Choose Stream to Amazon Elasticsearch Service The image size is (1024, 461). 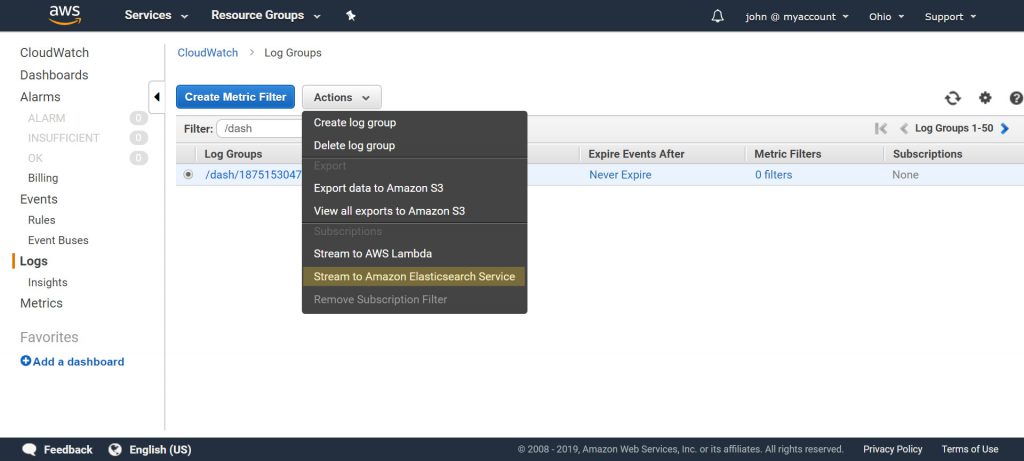coord(414,276)
